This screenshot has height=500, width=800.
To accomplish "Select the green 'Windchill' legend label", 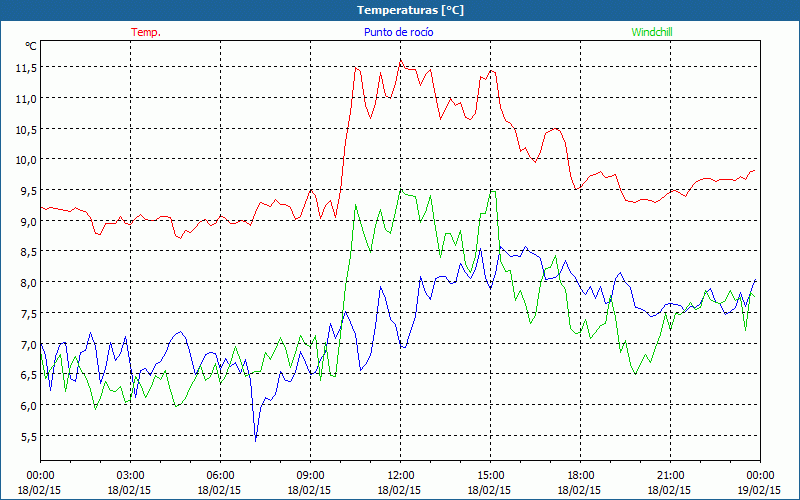I will pyautogui.click(x=652, y=32).
